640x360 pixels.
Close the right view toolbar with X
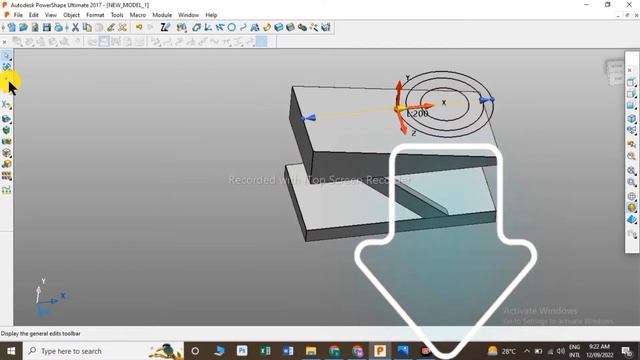pos(629,70)
